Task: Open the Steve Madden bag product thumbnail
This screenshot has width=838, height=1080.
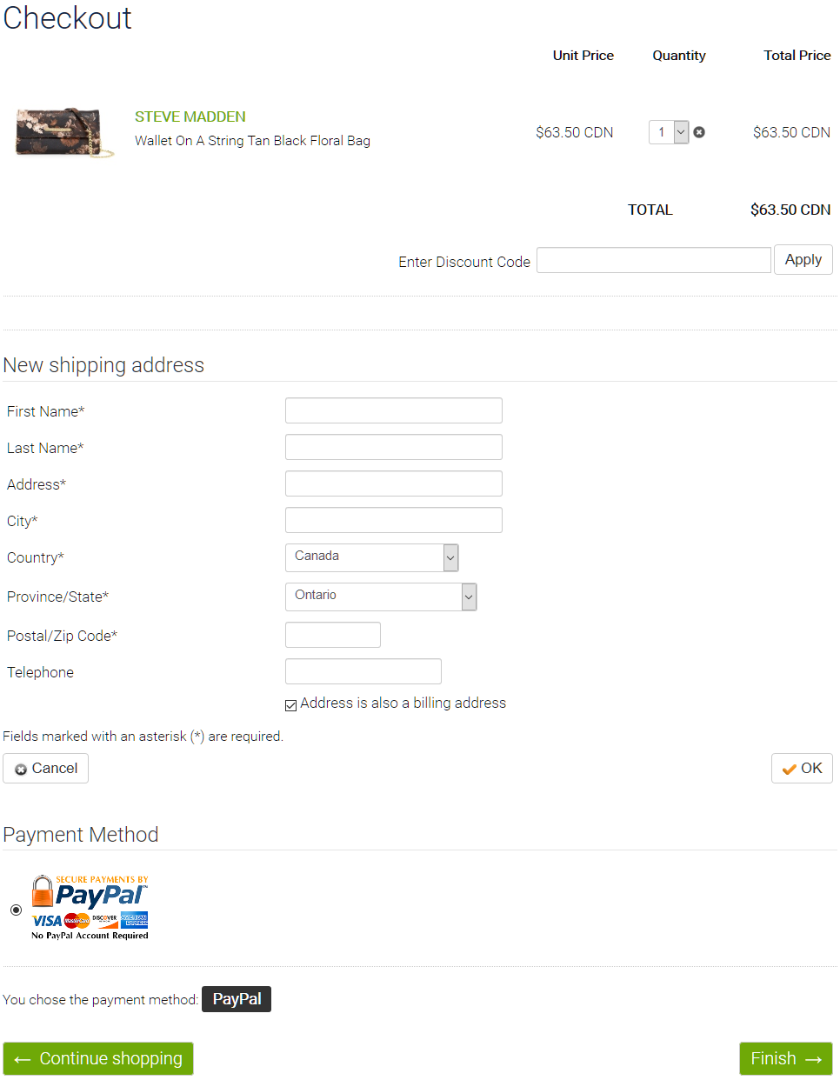Action: [64, 132]
